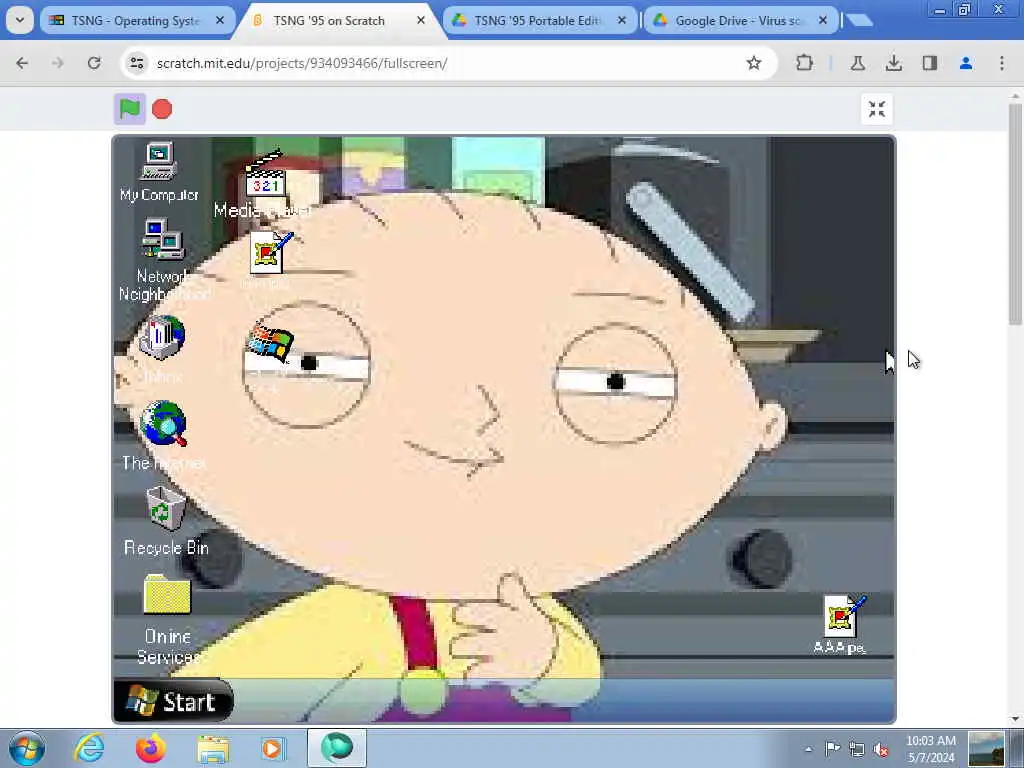
Task: Open the taskbar clock showing 10:03 AM
Action: 931,749
